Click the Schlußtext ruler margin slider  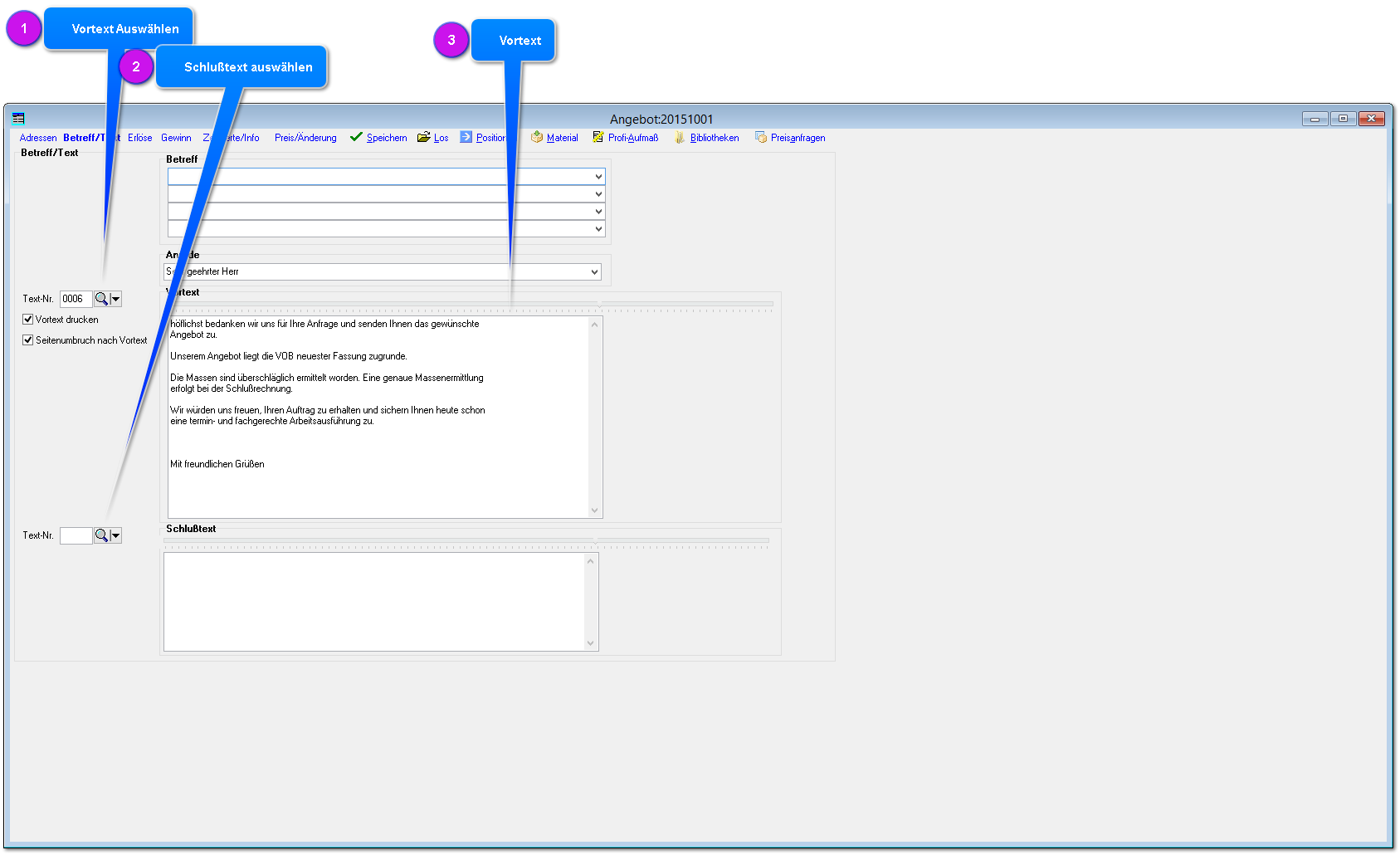click(x=595, y=541)
